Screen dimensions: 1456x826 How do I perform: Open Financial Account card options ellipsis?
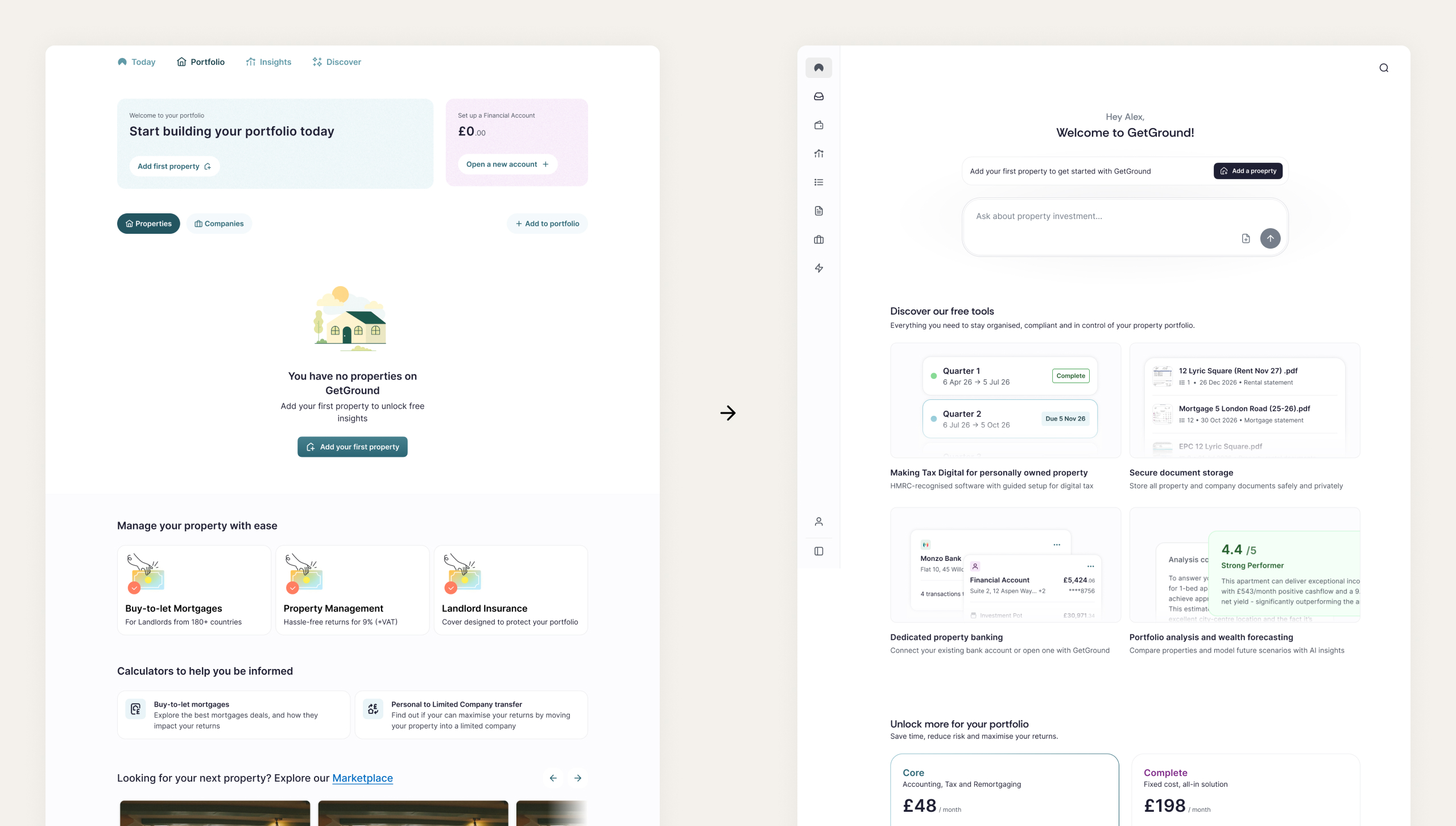coord(1090,566)
